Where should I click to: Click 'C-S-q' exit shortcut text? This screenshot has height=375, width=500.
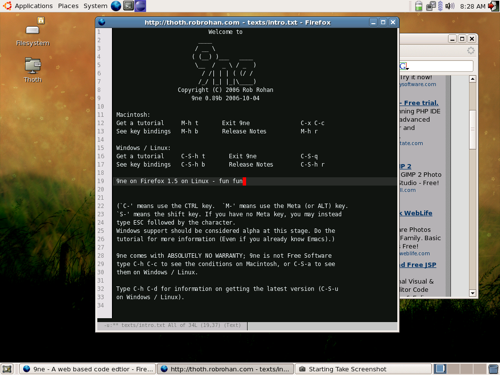309,156
